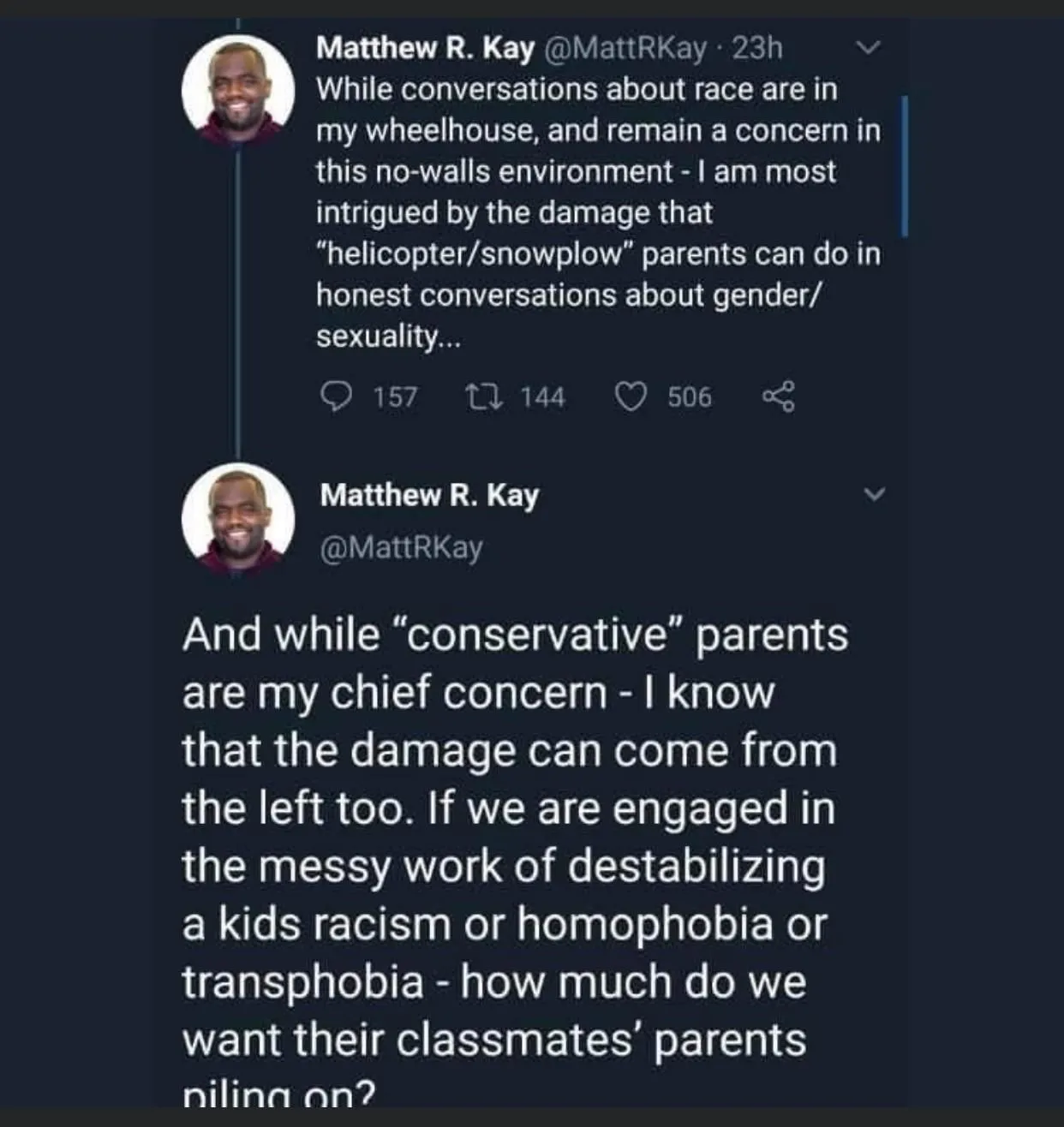Open the tweet about helicopter/snowplow parents
The width and height of the screenshot is (1064, 1127).
pos(597,212)
